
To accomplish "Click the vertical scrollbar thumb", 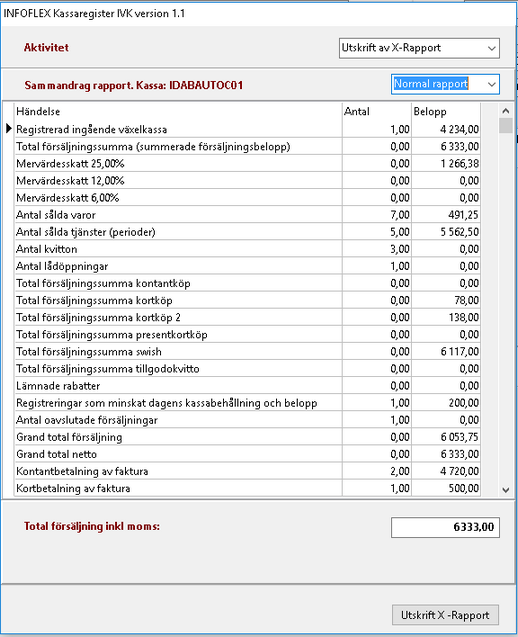I will point(505,126).
